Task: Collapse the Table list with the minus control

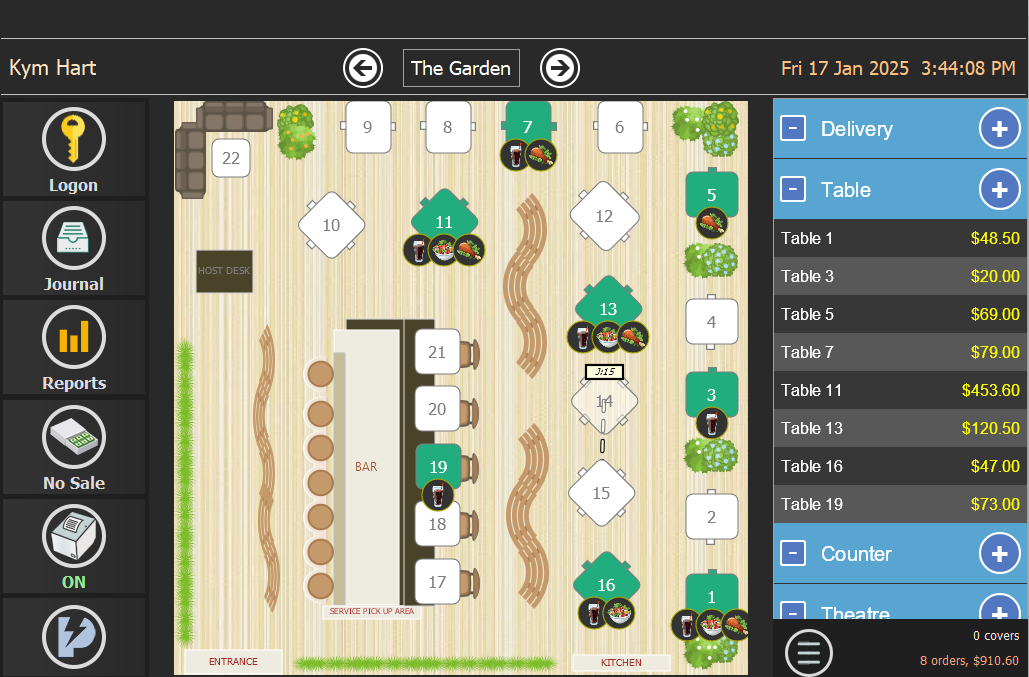Action: coord(793,189)
